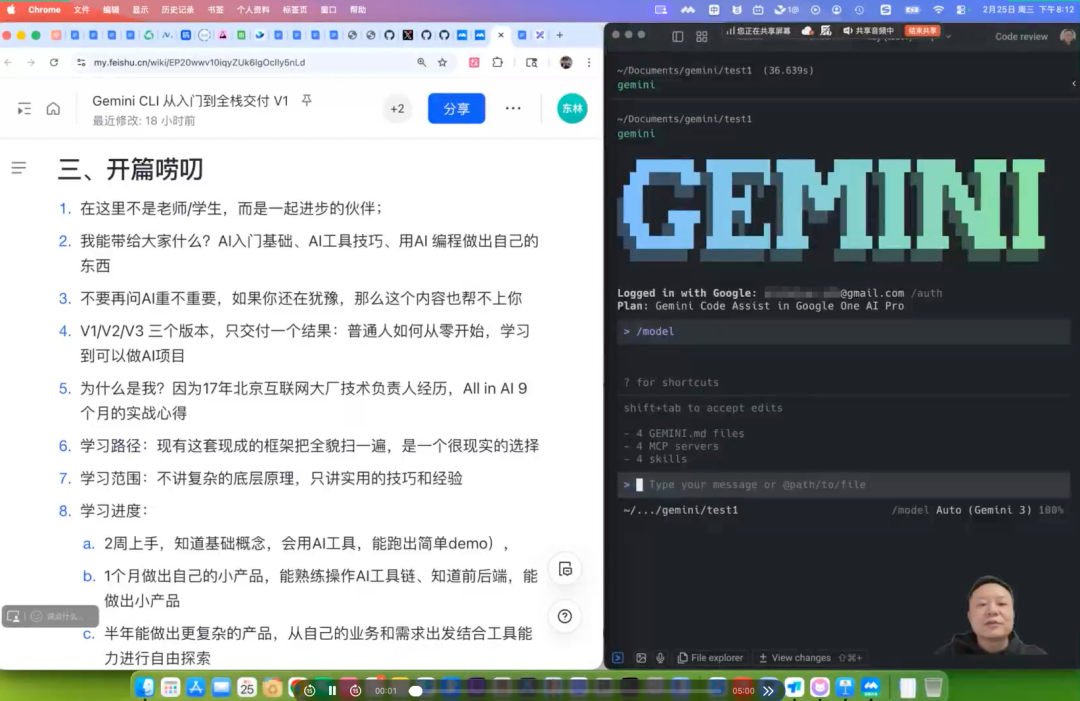Click the blue 分享 button
The image size is (1080, 701).
tap(456, 109)
